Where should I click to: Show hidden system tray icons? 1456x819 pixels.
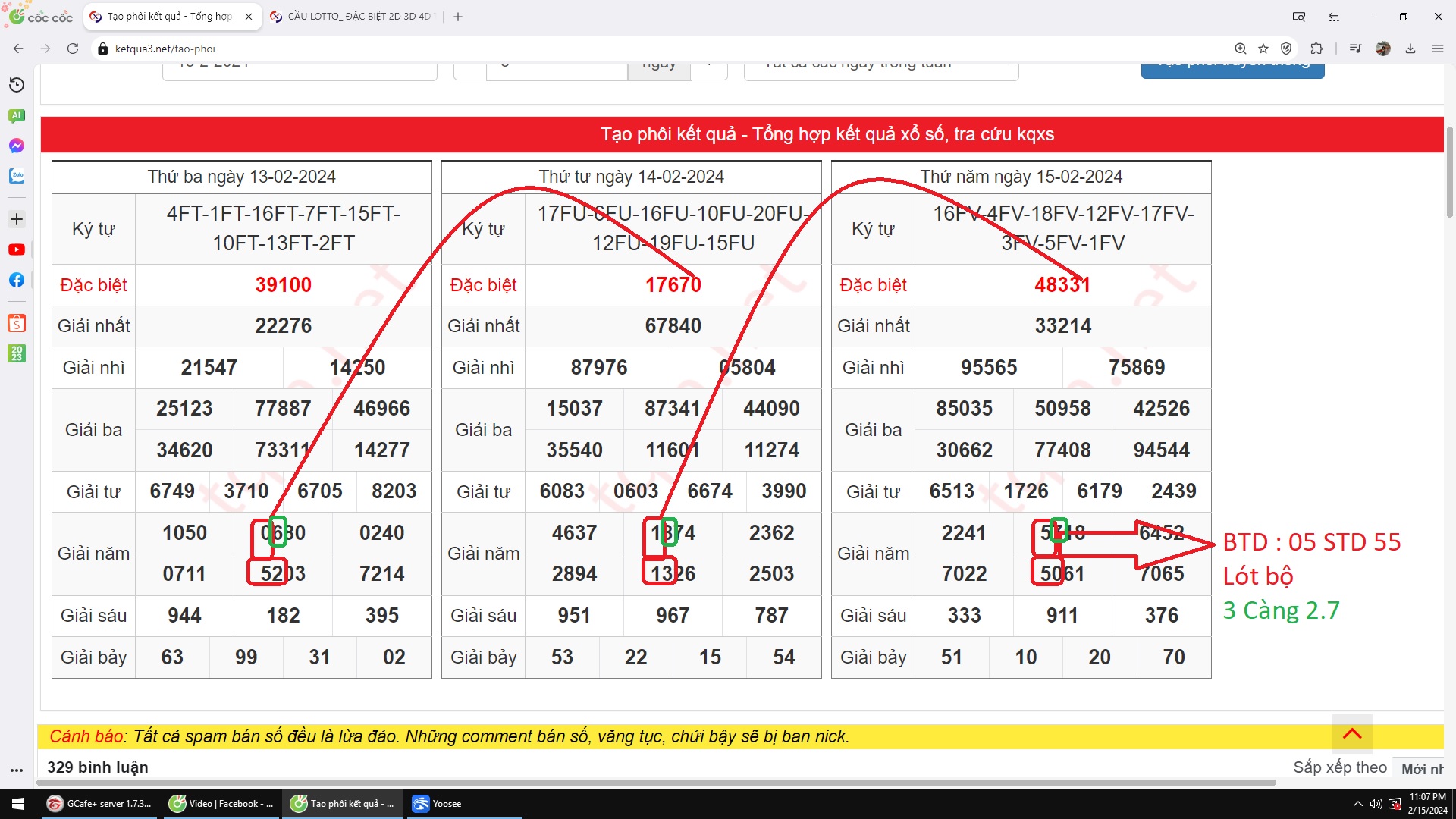1357,804
